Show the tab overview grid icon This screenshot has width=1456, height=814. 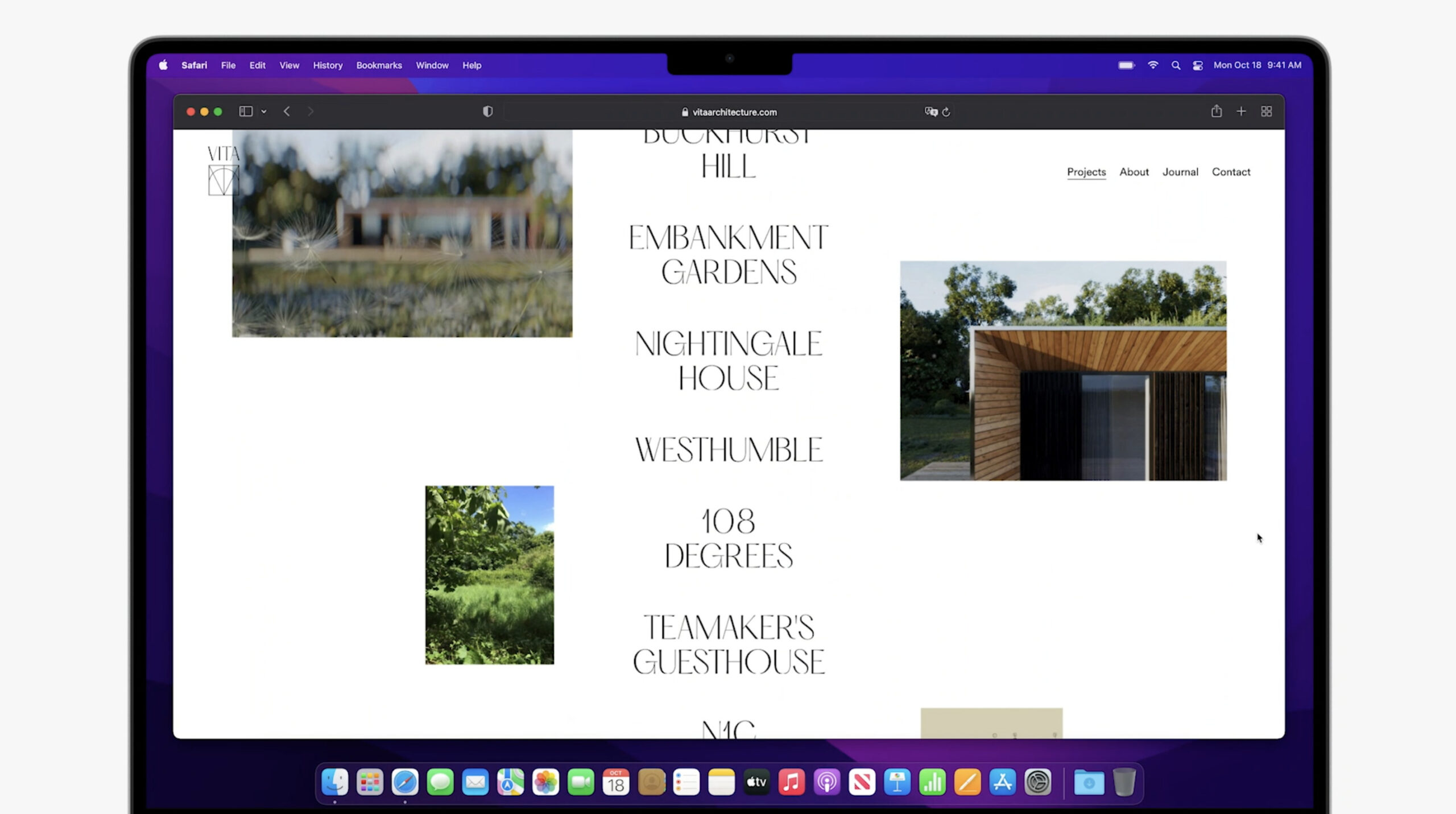(1266, 111)
